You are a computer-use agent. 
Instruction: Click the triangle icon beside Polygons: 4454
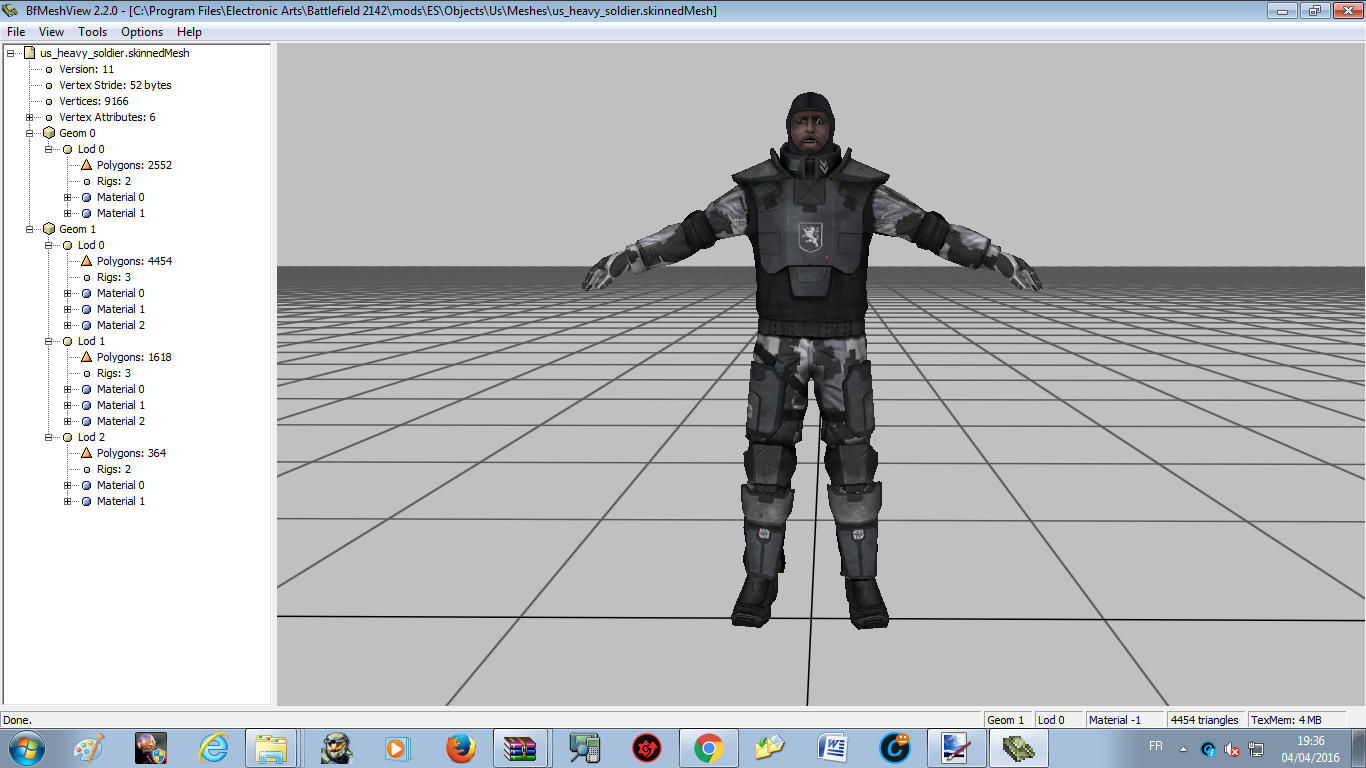86,261
